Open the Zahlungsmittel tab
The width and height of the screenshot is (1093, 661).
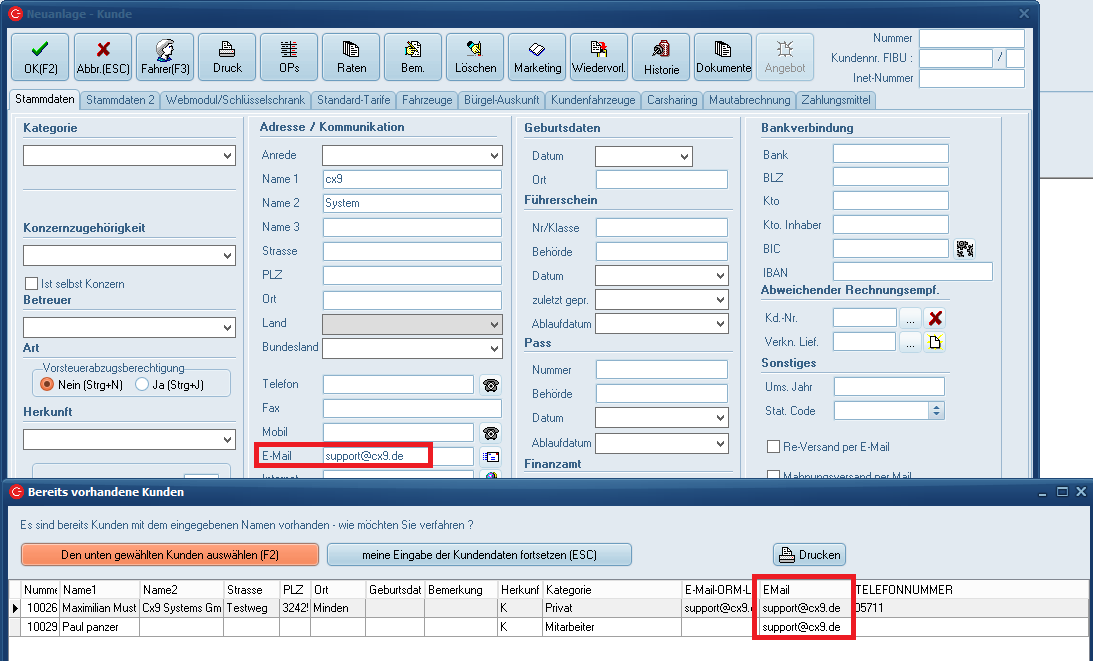tap(836, 100)
